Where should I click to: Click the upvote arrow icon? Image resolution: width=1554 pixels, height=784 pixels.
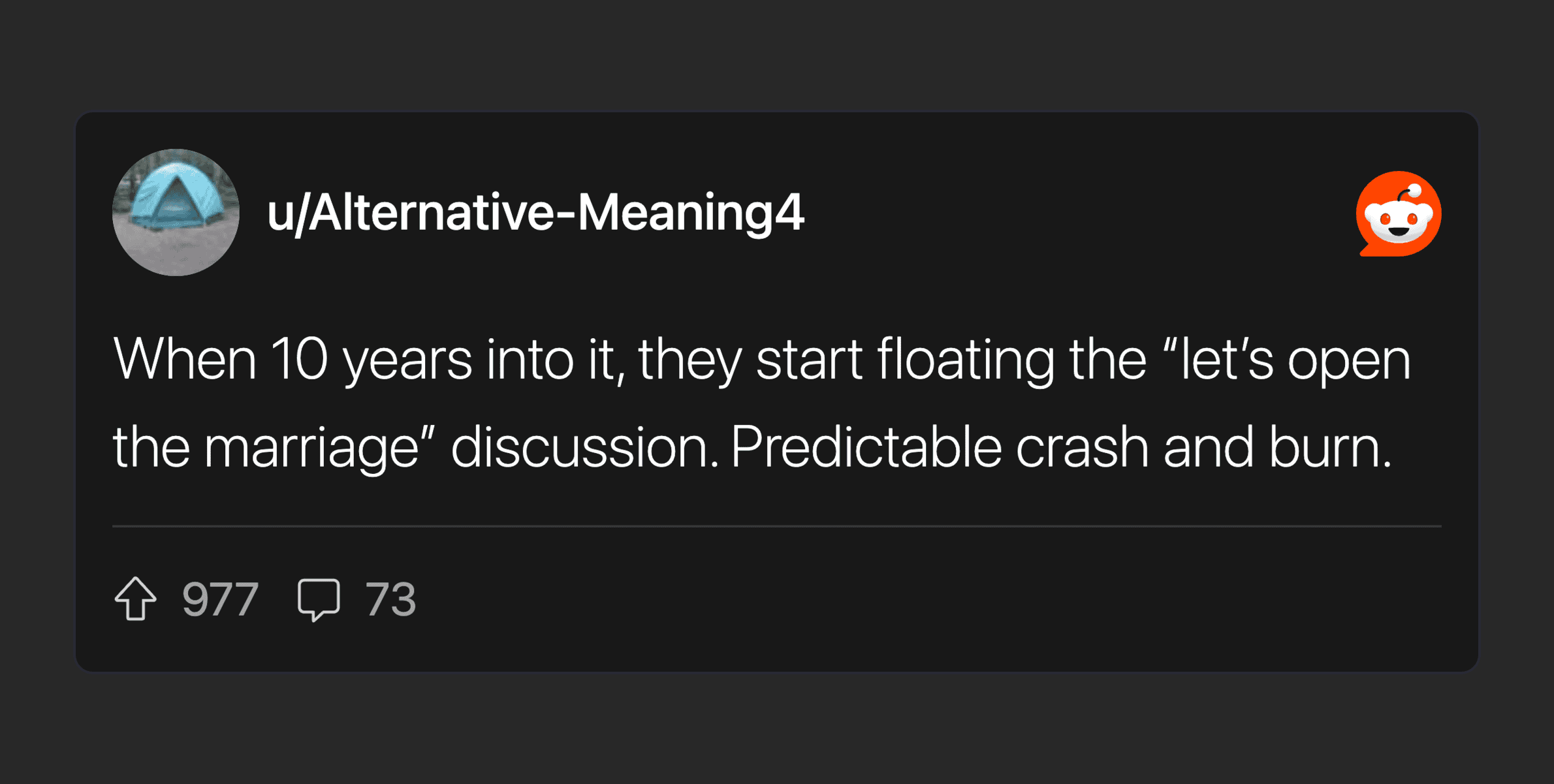point(136,599)
